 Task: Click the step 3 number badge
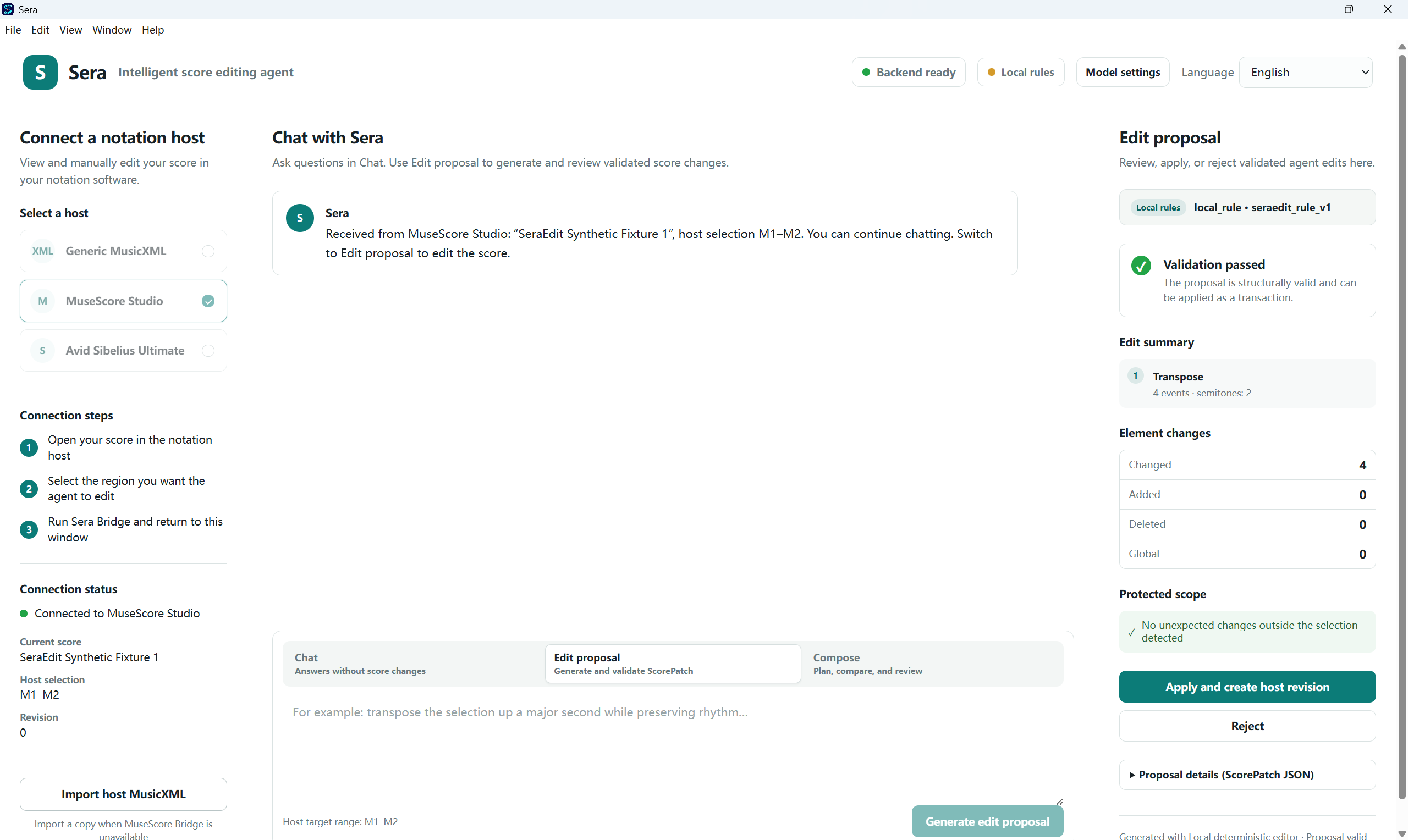pos(29,530)
